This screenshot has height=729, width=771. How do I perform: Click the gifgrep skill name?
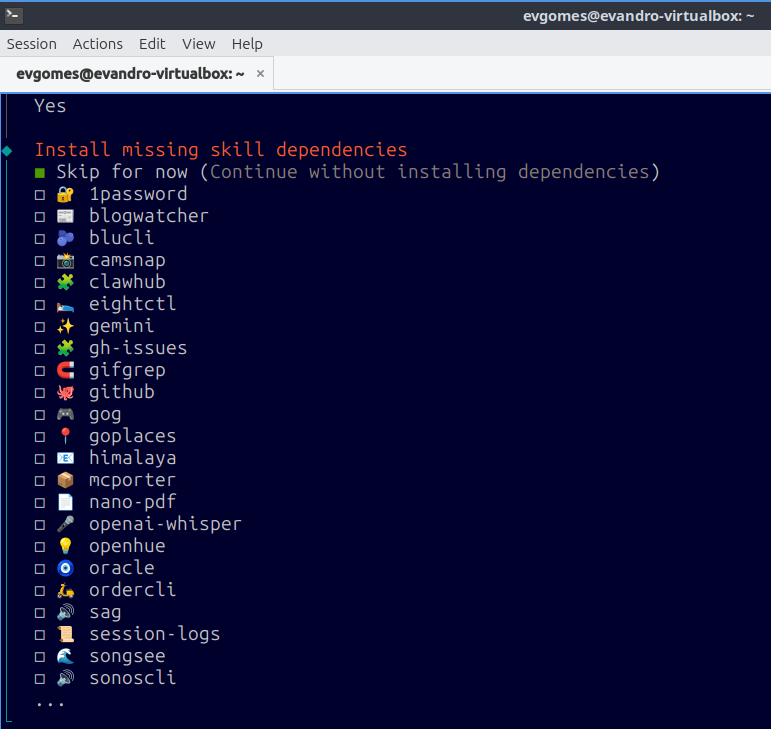pos(127,371)
